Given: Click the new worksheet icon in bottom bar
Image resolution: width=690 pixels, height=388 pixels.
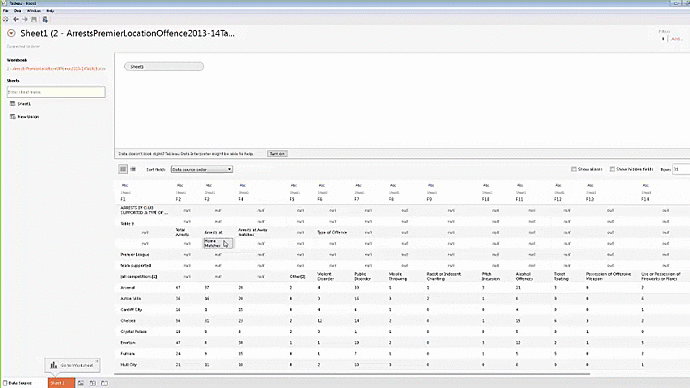Looking at the screenshot, I should [81, 383].
